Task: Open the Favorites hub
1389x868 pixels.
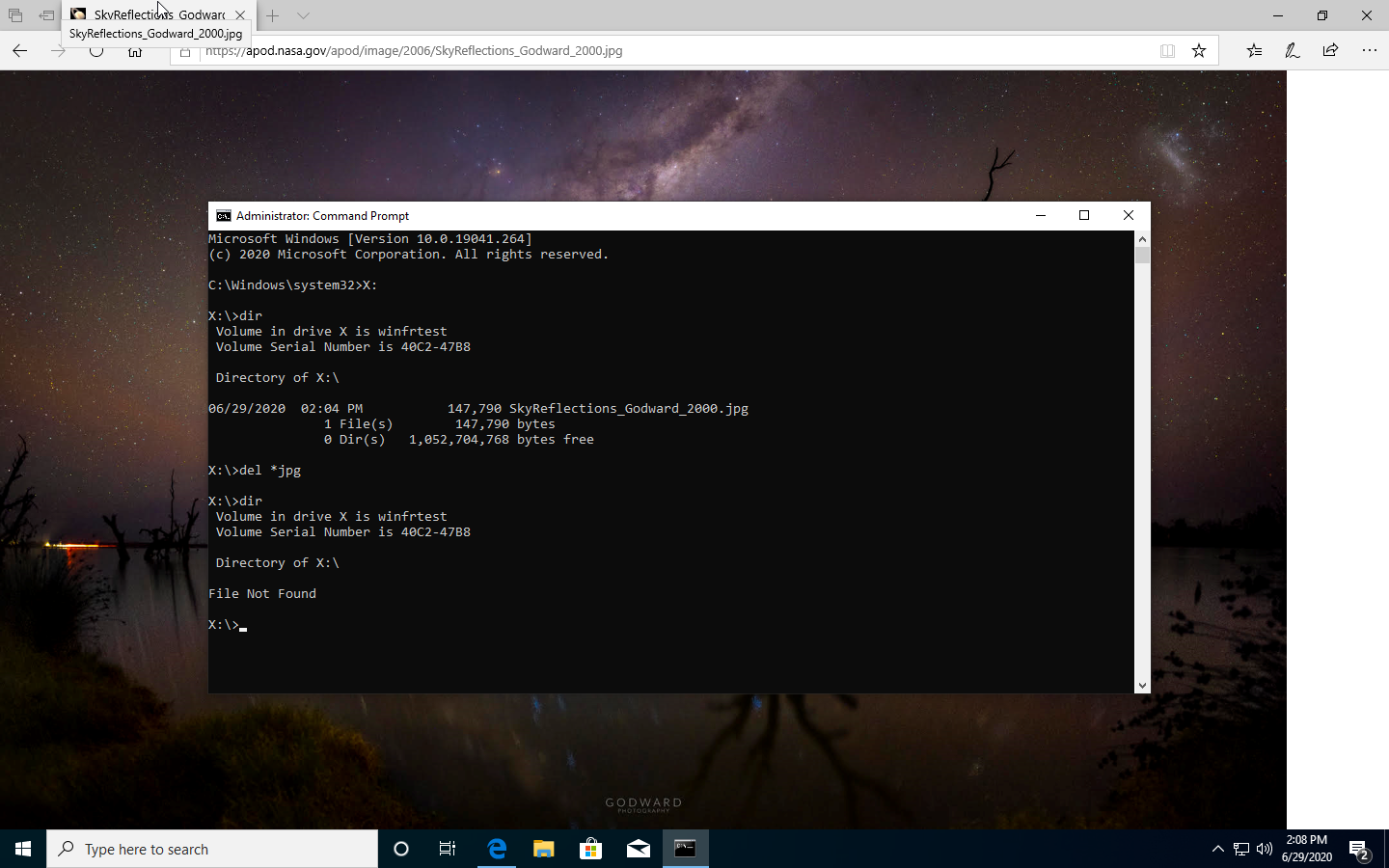Action: [x=1253, y=50]
